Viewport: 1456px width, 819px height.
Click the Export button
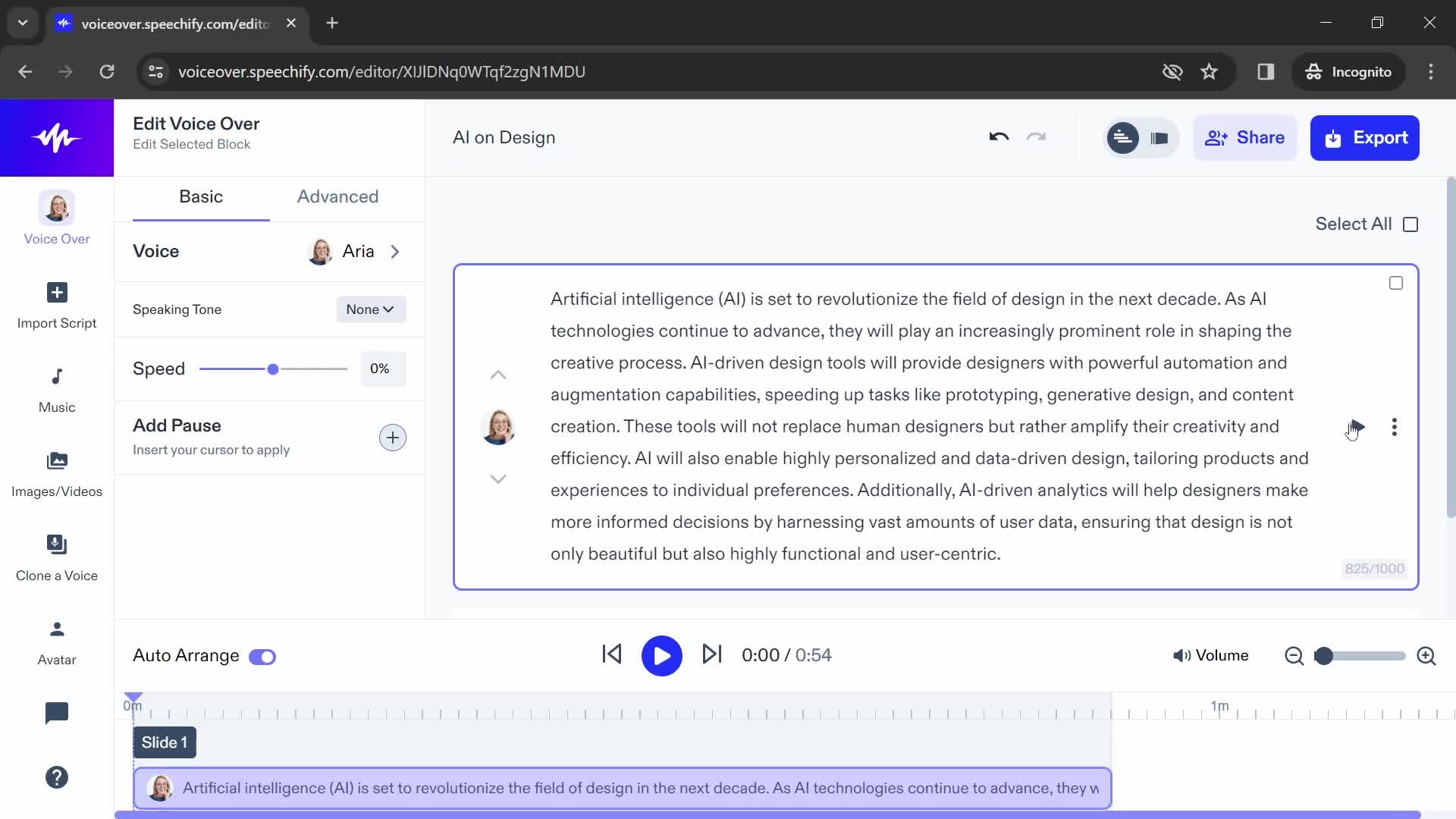pyautogui.click(x=1365, y=137)
